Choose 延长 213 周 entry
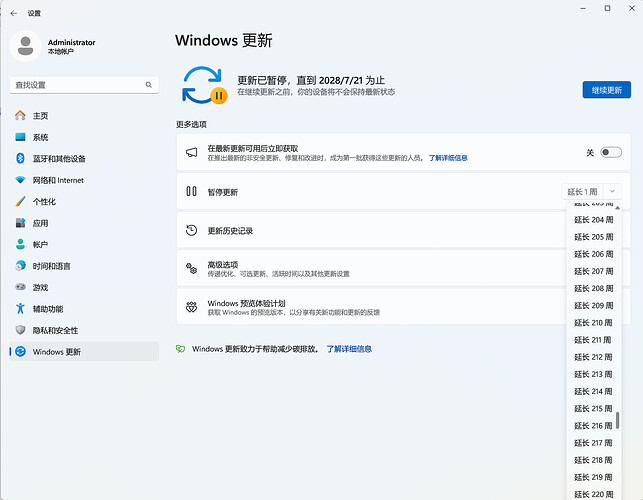Screen dimensions: 643x500 coord(593,374)
